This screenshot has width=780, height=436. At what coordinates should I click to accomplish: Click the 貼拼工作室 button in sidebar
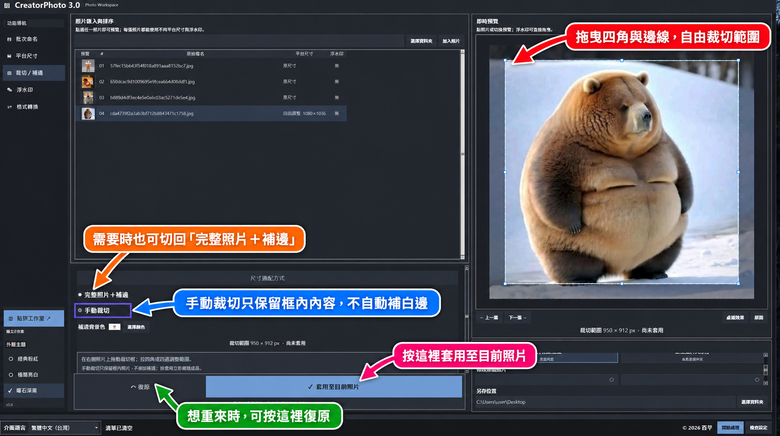34,318
